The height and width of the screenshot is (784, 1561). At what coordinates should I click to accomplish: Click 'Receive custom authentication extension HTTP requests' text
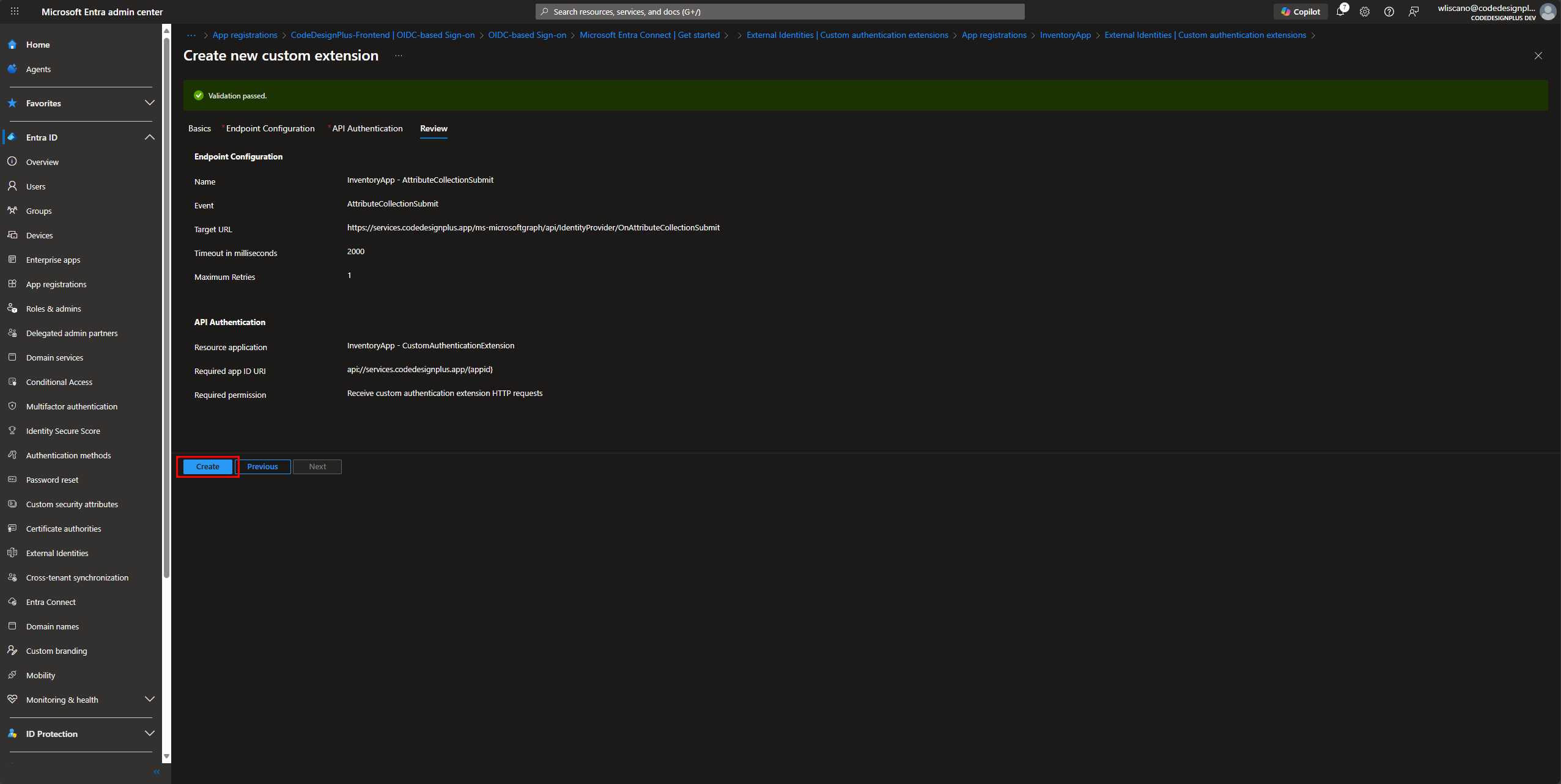[x=445, y=393]
